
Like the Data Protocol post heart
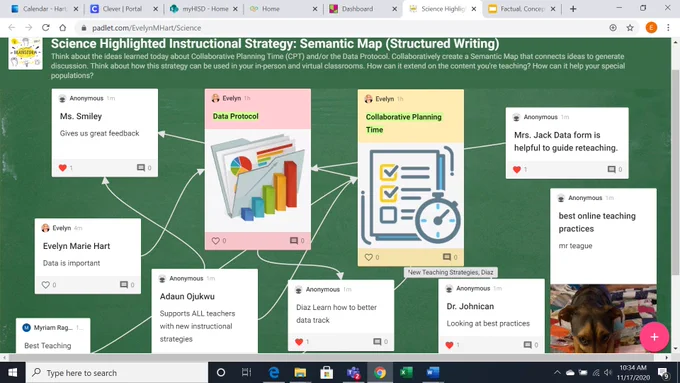click(x=216, y=240)
